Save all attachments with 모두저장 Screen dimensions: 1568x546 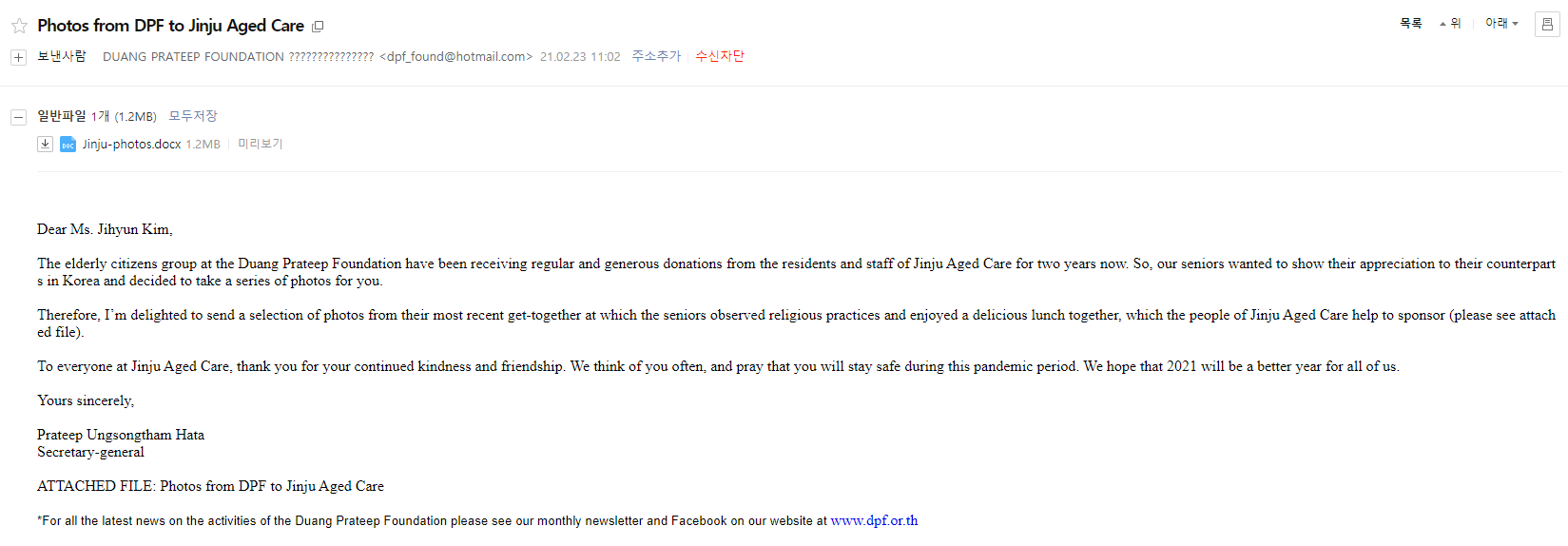pos(193,116)
